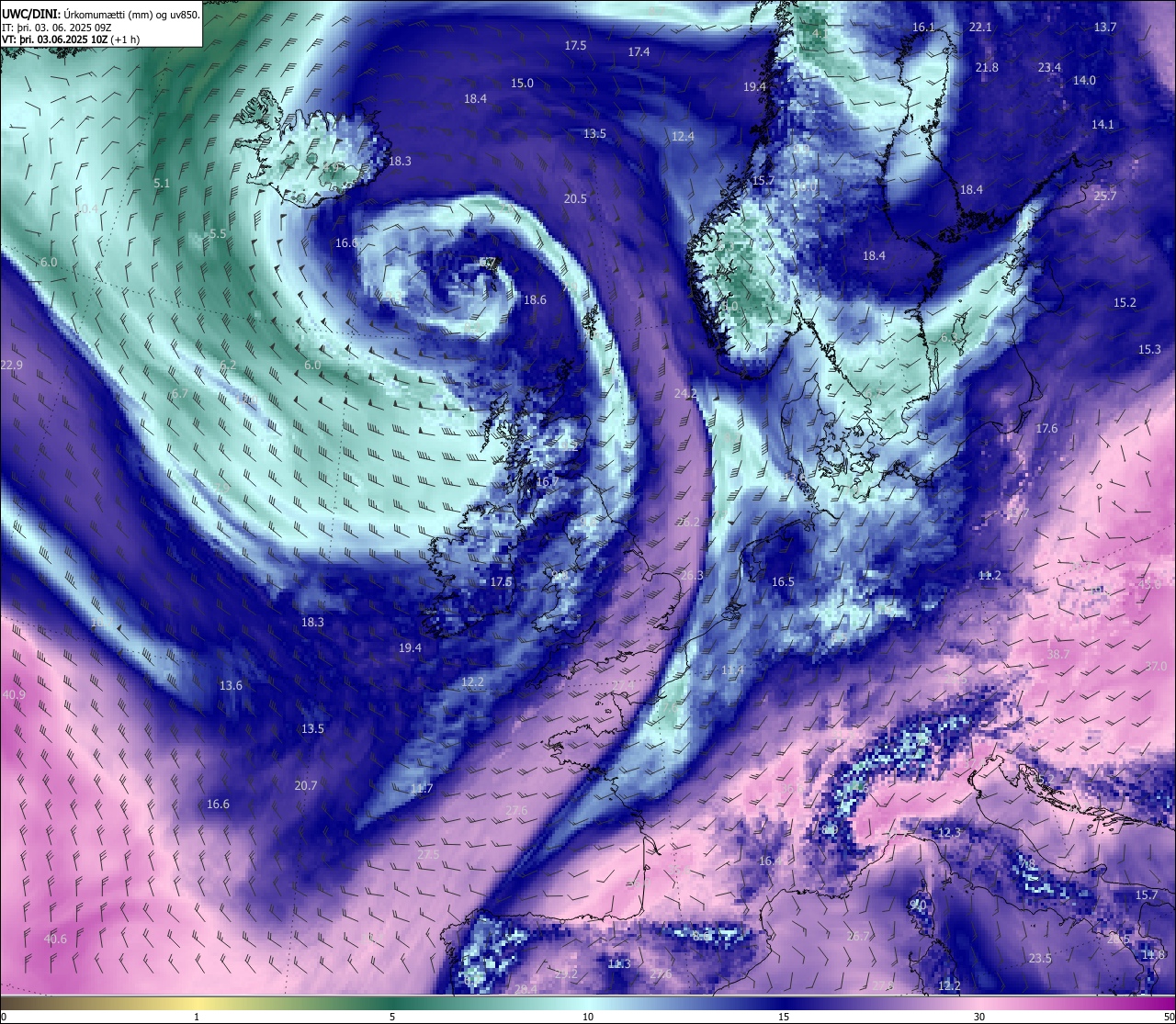
Task: Click the 14.1 value label
Action: click(x=1102, y=124)
